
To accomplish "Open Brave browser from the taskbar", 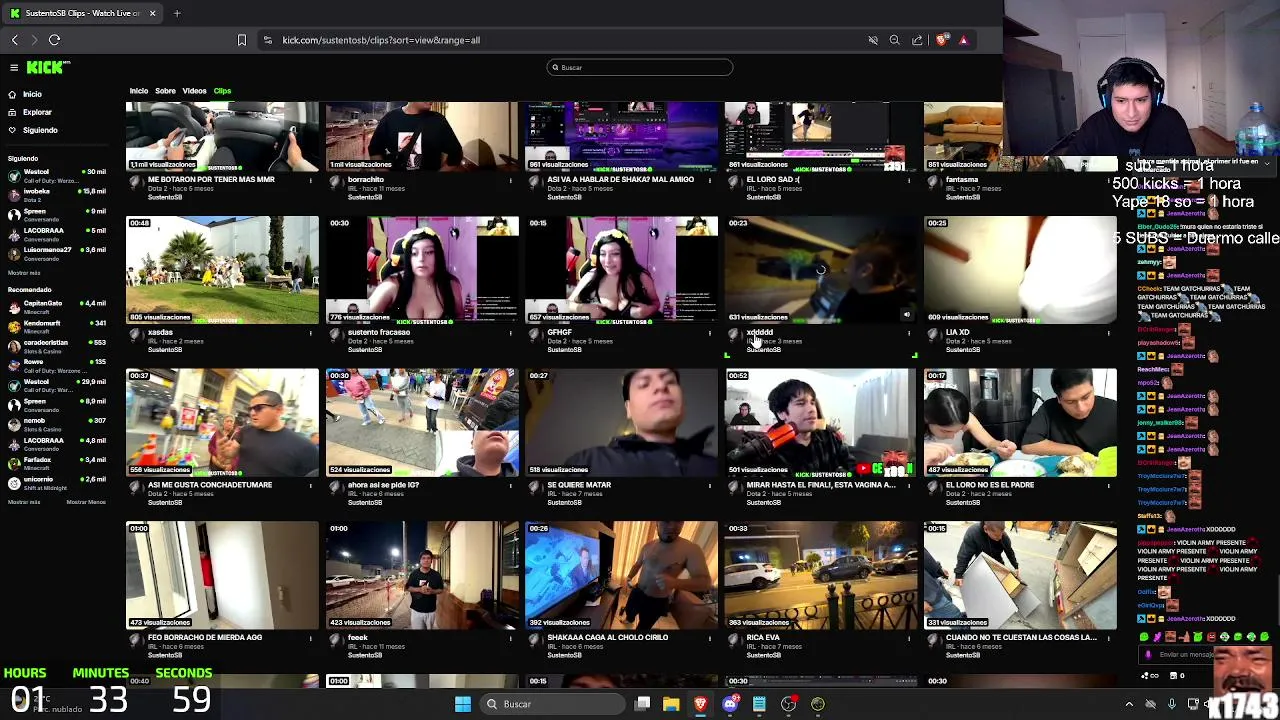I will [x=701, y=704].
